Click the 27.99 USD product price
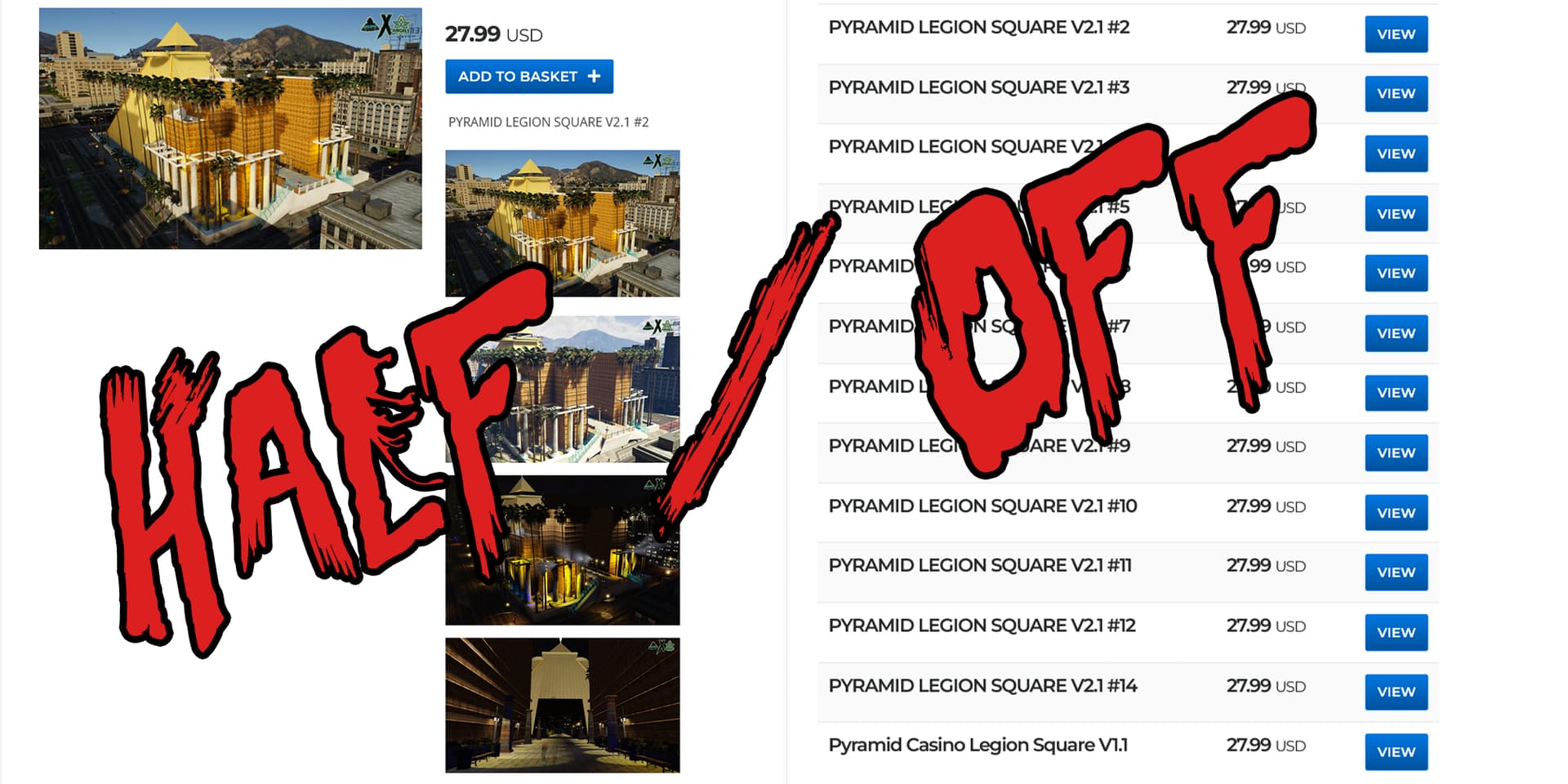The image size is (1568, 784). 493,34
